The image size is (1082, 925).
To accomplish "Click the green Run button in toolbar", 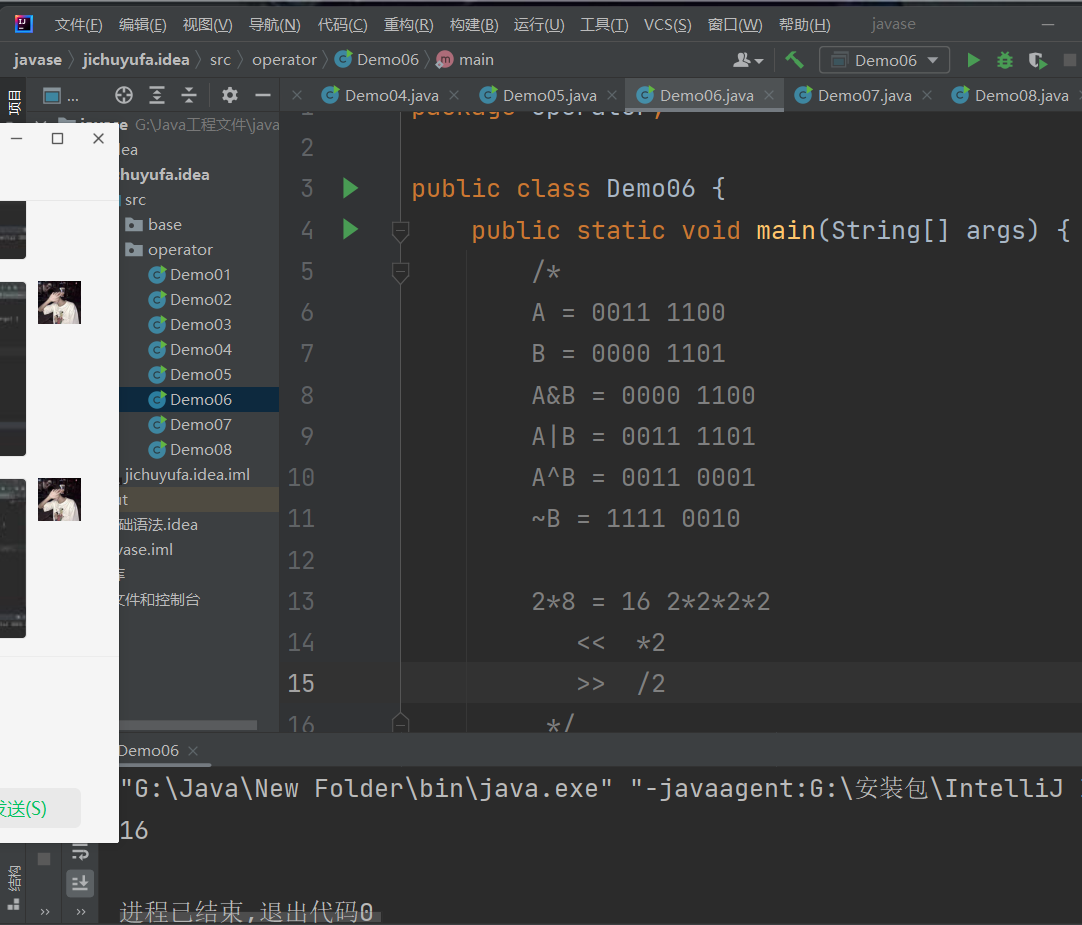I will pos(973,60).
